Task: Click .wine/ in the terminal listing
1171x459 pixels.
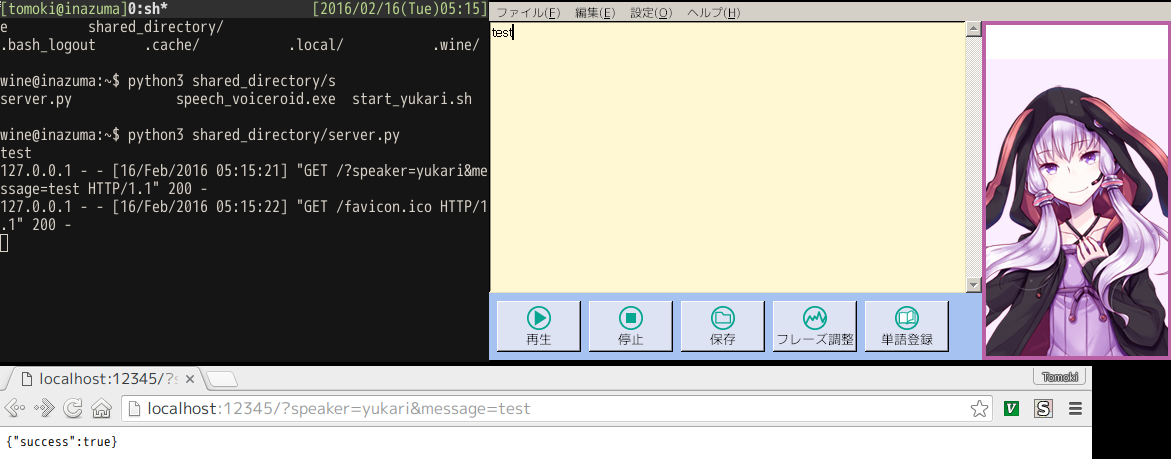Action: (456, 45)
